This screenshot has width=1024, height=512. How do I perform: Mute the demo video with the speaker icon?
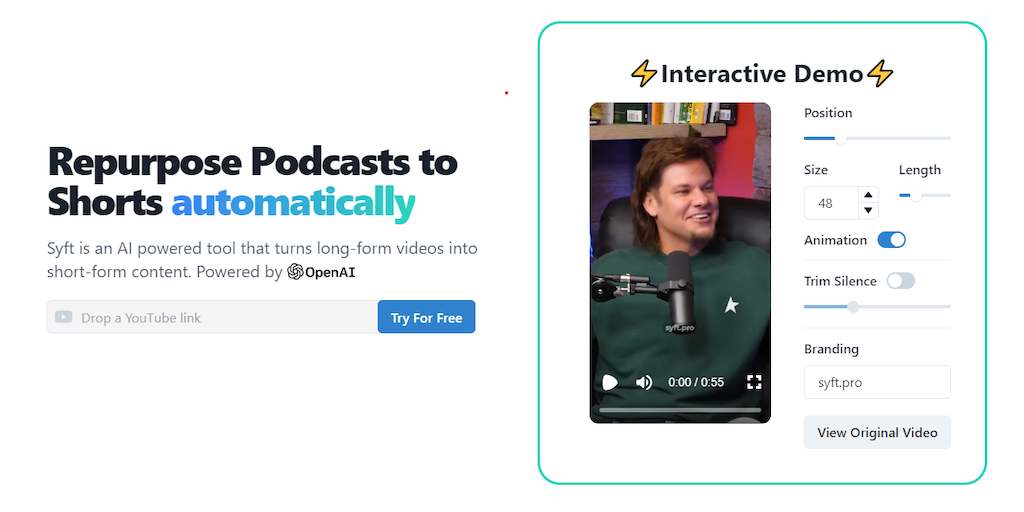click(x=644, y=382)
